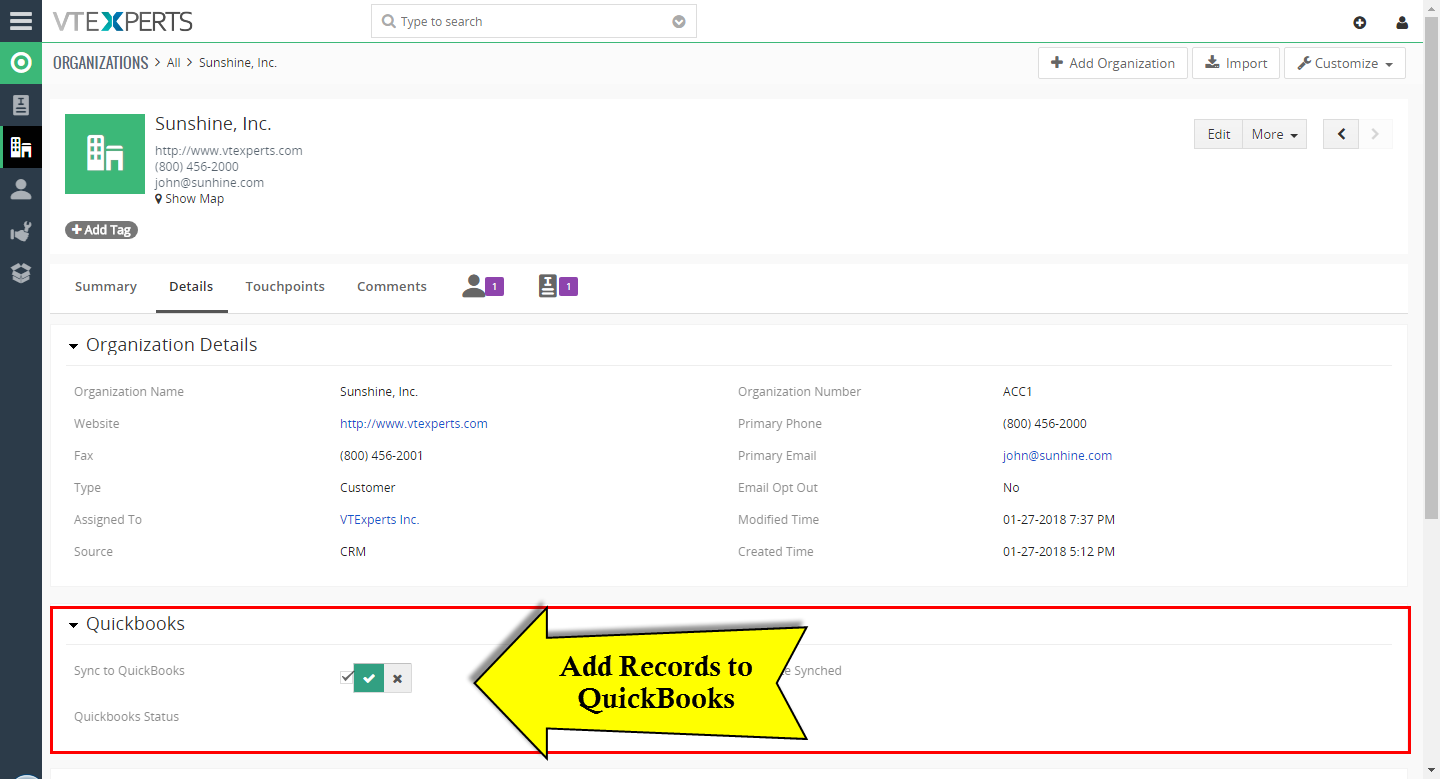
Task: Open the More dropdown button
Action: click(1274, 134)
